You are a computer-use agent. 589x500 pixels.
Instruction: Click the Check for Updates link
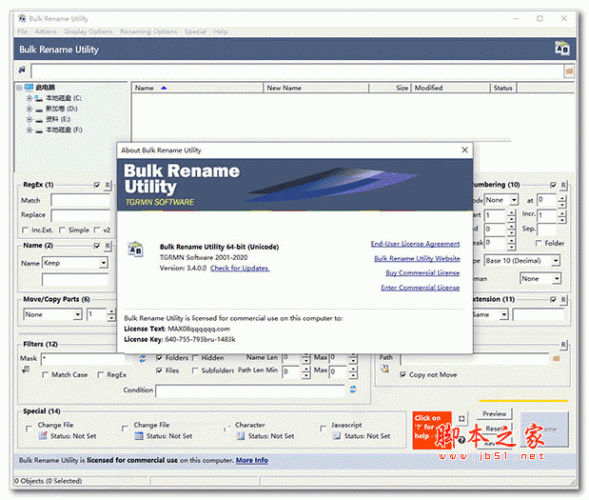pyautogui.click(x=240, y=268)
